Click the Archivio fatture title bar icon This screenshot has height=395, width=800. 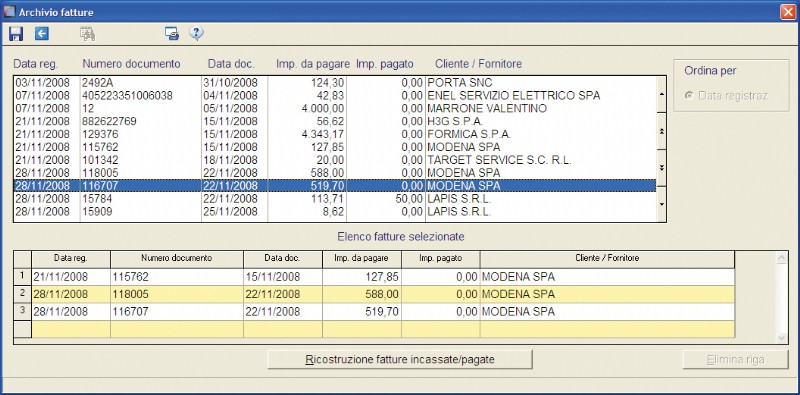[10, 12]
